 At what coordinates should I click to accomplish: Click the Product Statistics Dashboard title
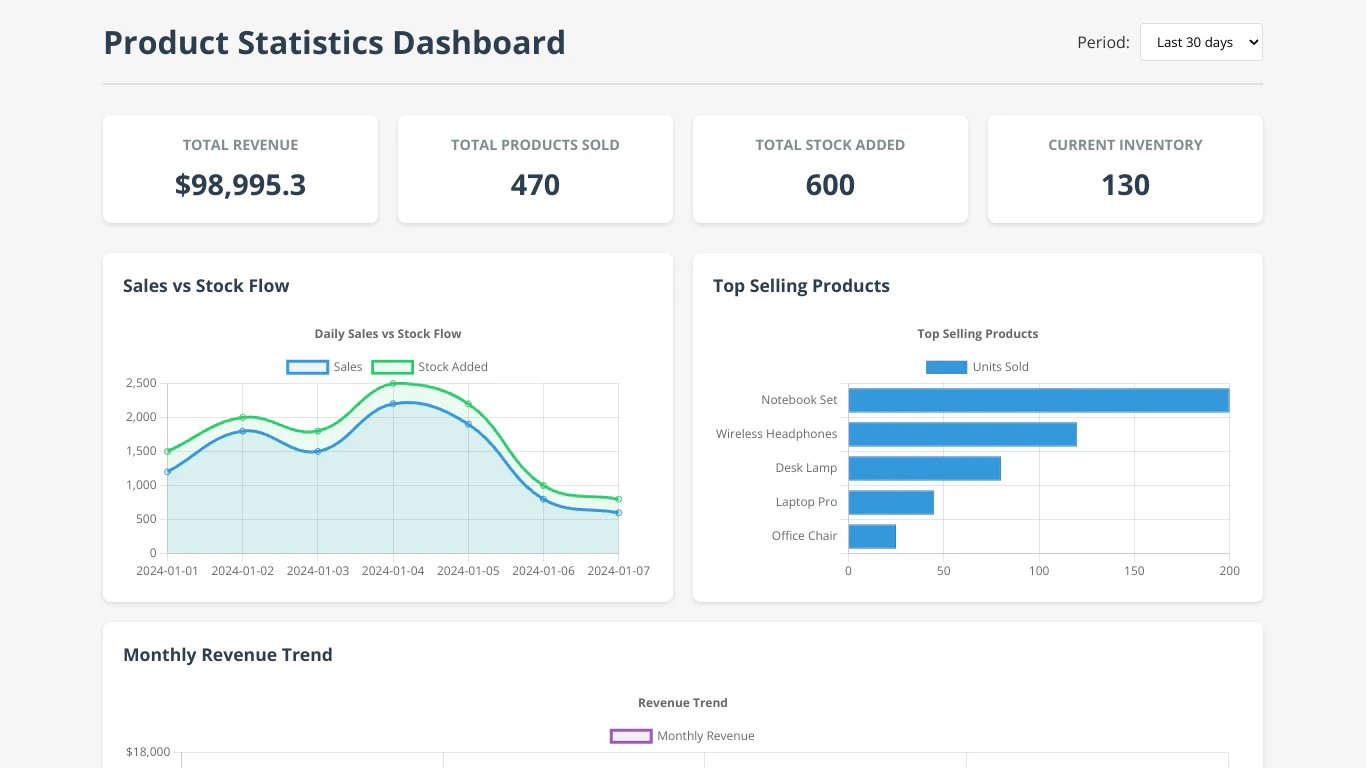(x=334, y=43)
